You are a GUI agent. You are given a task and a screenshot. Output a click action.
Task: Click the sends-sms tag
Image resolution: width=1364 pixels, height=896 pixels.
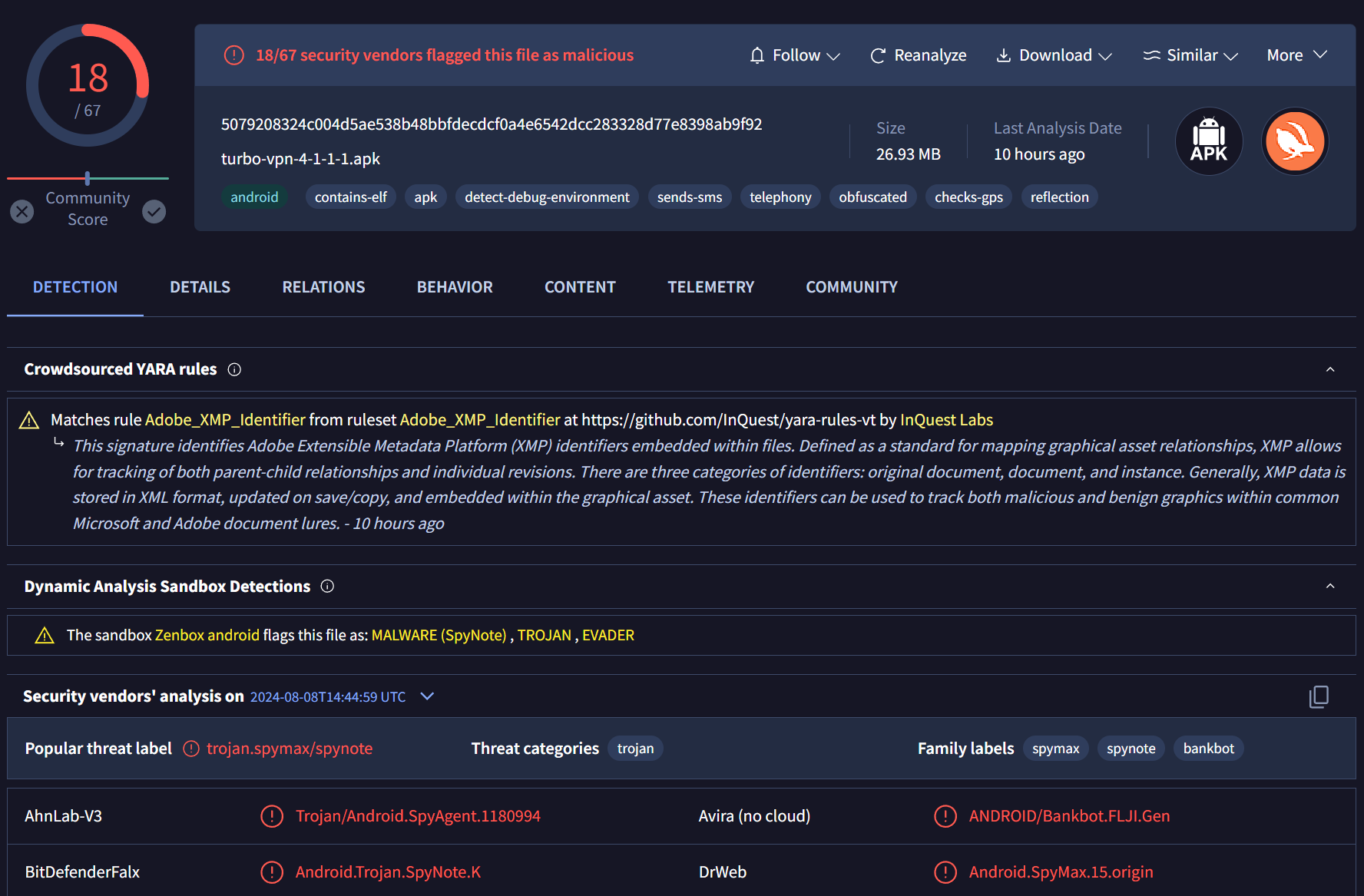coord(689,197)
